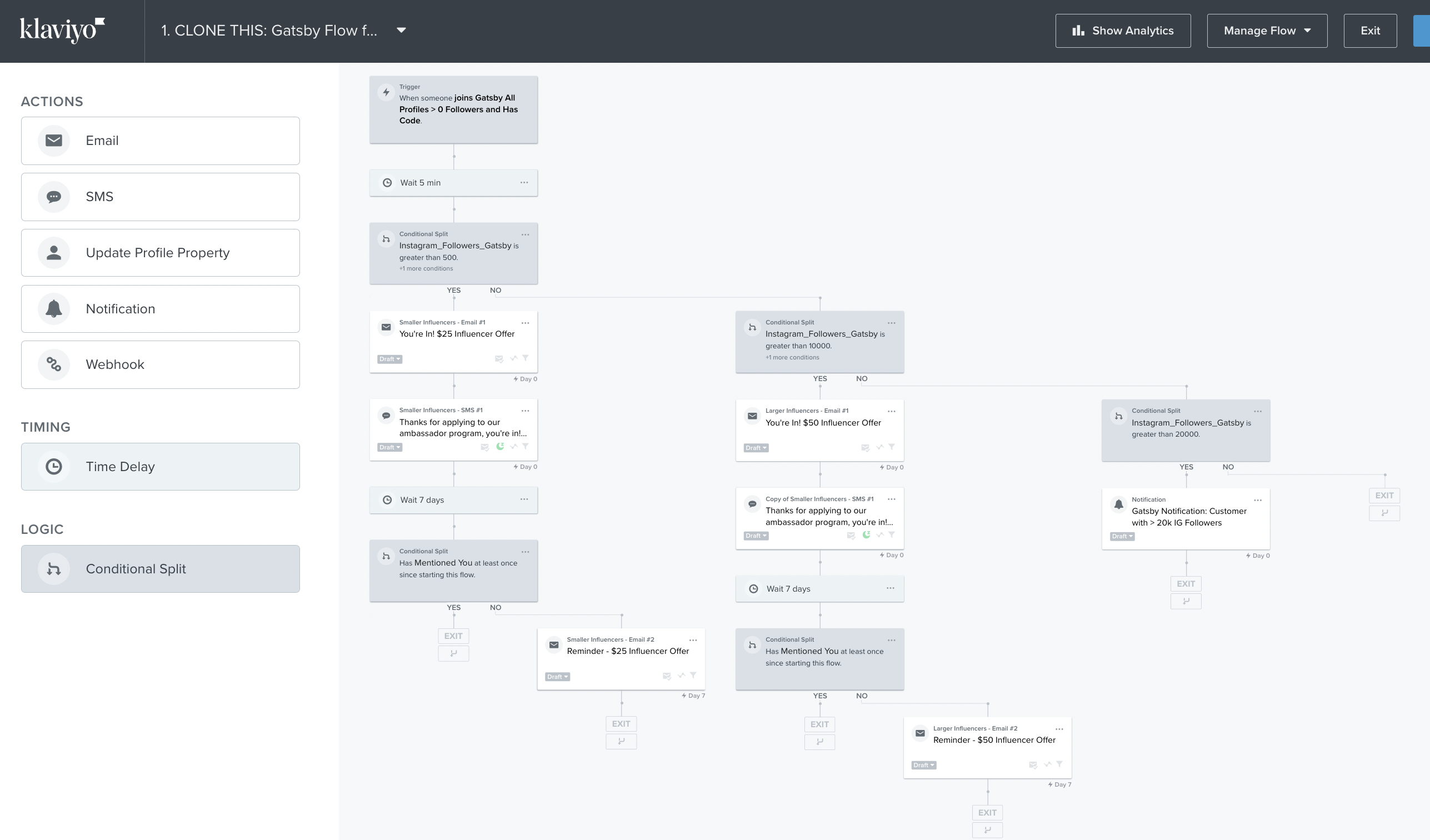This screenshot has width=1430, height=840.
Task: Select the You're In! $50 Influencer Offer email card
Action: click(819, 430)
